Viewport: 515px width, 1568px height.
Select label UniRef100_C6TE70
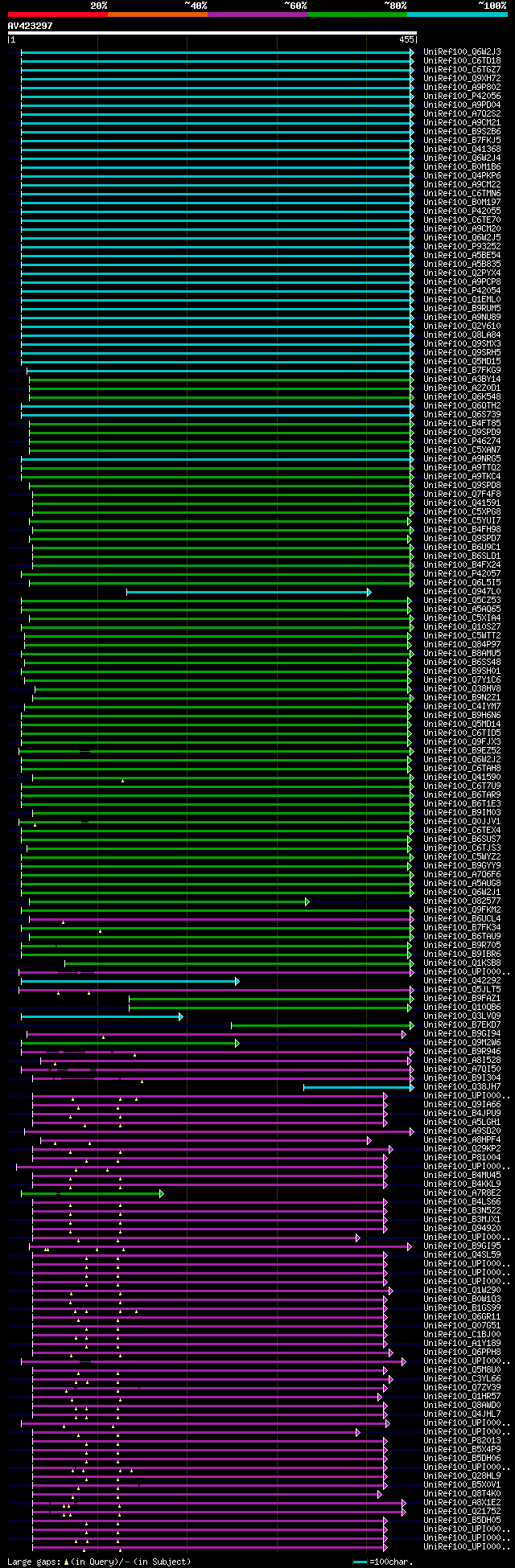[x=462, y=220]
